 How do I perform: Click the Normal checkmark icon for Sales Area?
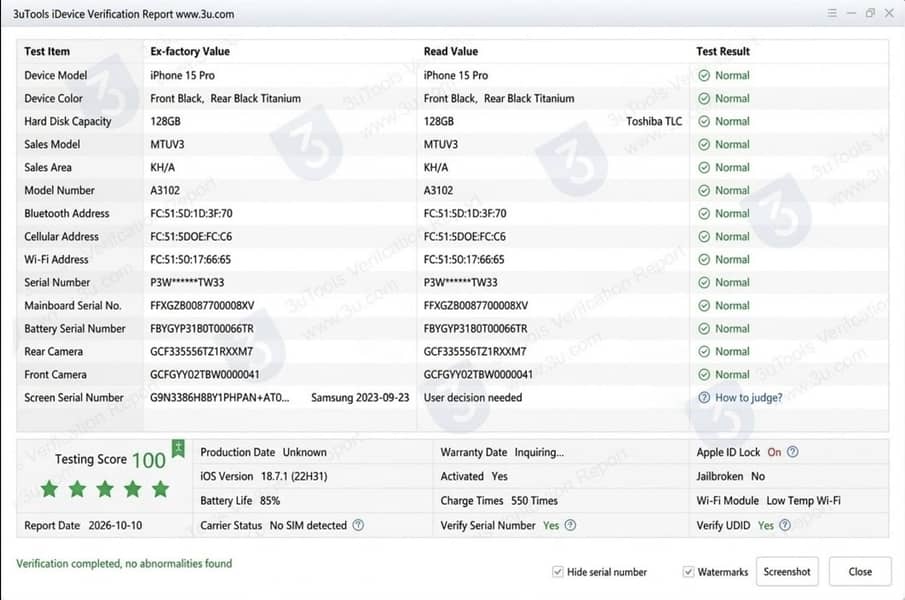pyautogui.click(x=704, y=167)
